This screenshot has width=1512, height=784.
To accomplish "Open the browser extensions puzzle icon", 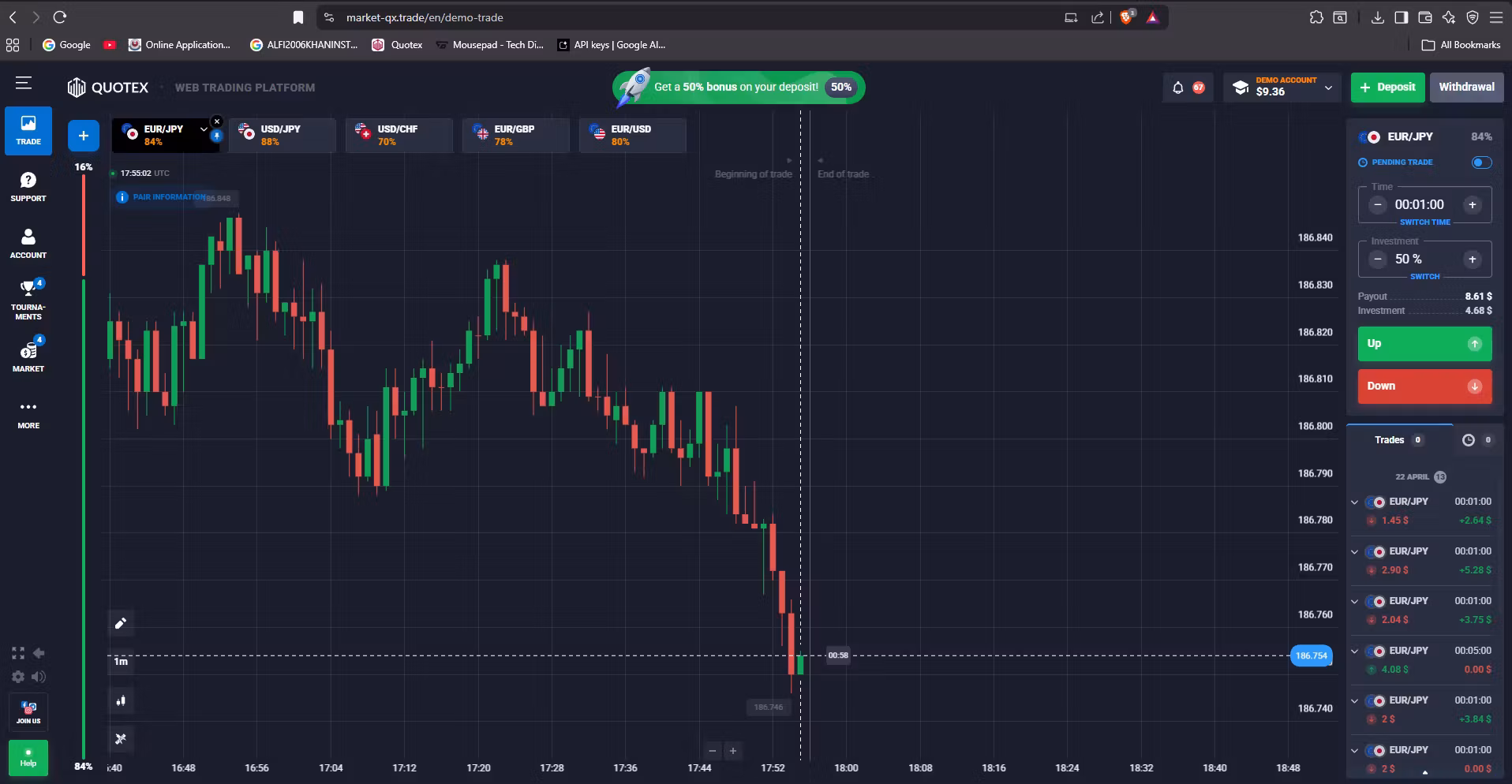I will pos(1316,17).
